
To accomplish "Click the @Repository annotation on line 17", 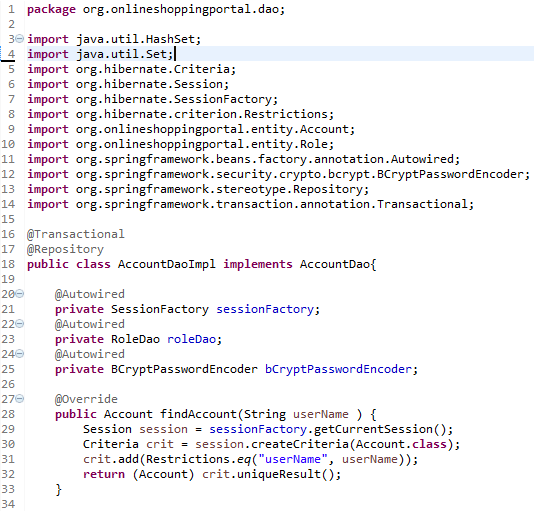I will (x=65, y=249).
